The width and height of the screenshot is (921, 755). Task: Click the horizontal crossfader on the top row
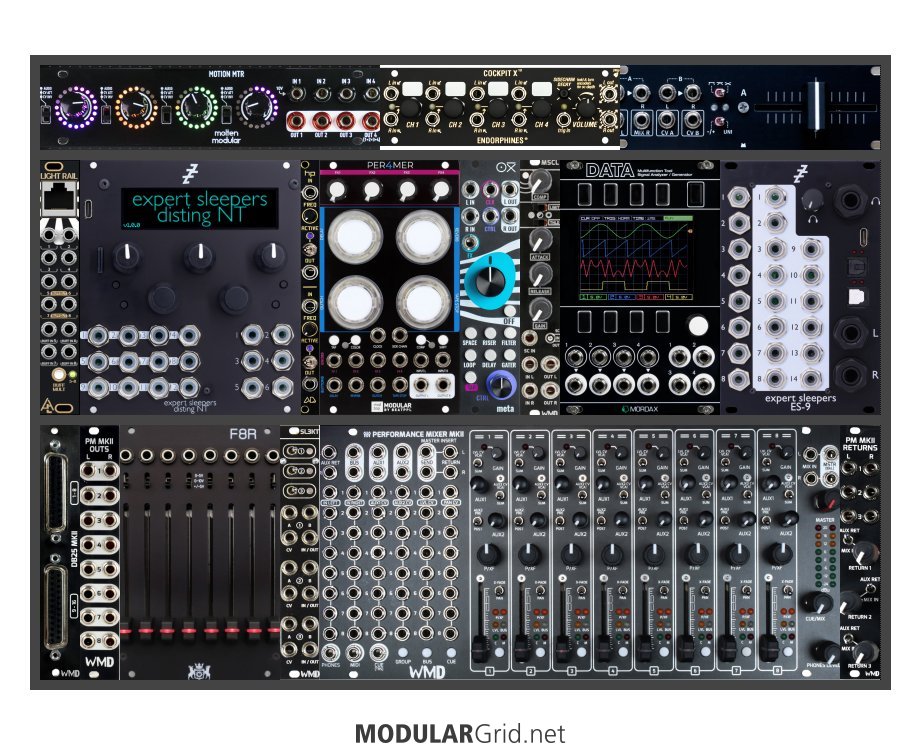[x=815, y=106]
